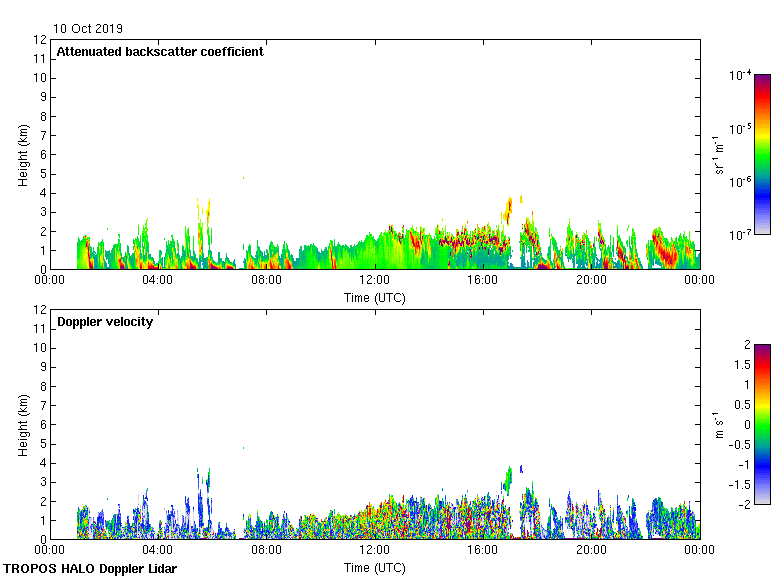Screen dimensions: 780x580
Task: Select the "Doppler velocity" plot title
Action: click(x=105, y=322)
